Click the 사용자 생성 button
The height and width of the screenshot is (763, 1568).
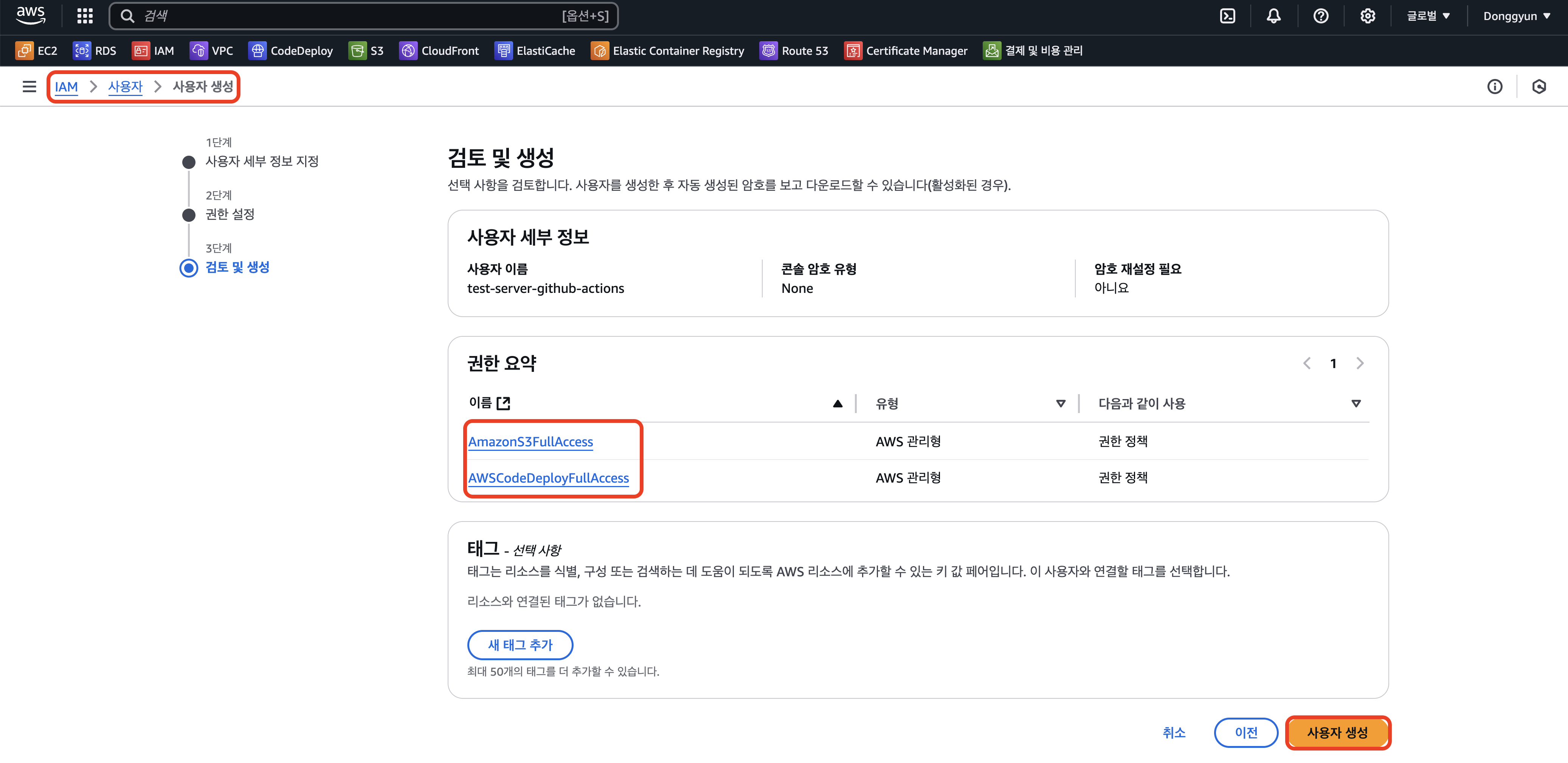[x=1337, y=732]
